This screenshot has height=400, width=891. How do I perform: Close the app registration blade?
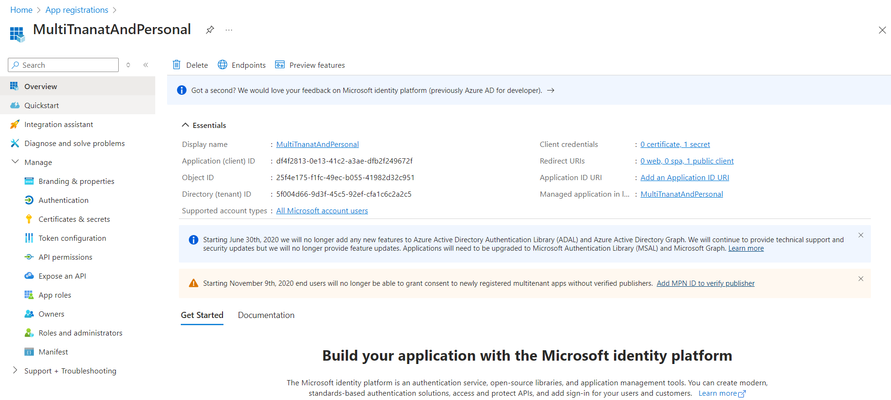[882, 31]
